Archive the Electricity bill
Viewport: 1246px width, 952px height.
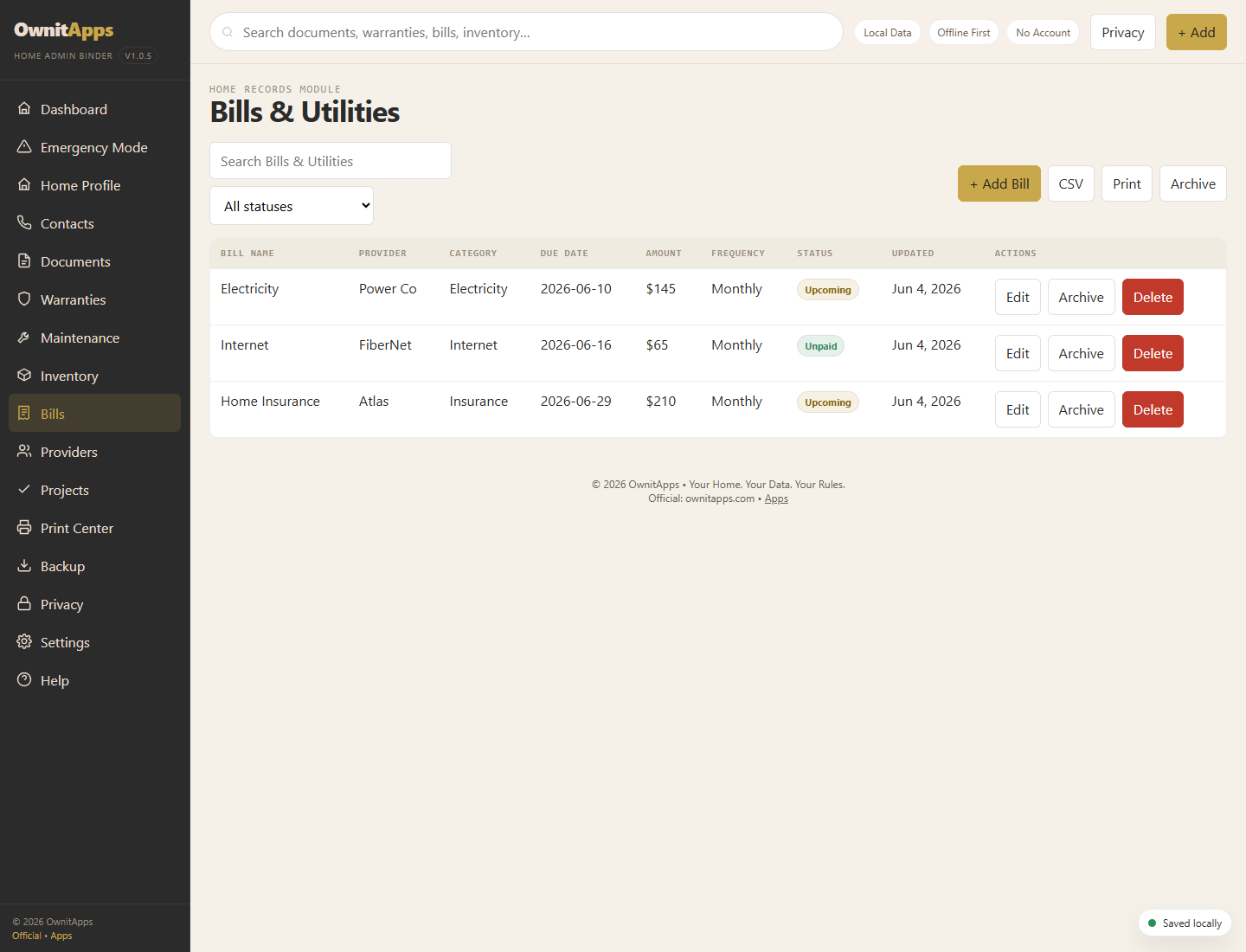point(1082,297)
